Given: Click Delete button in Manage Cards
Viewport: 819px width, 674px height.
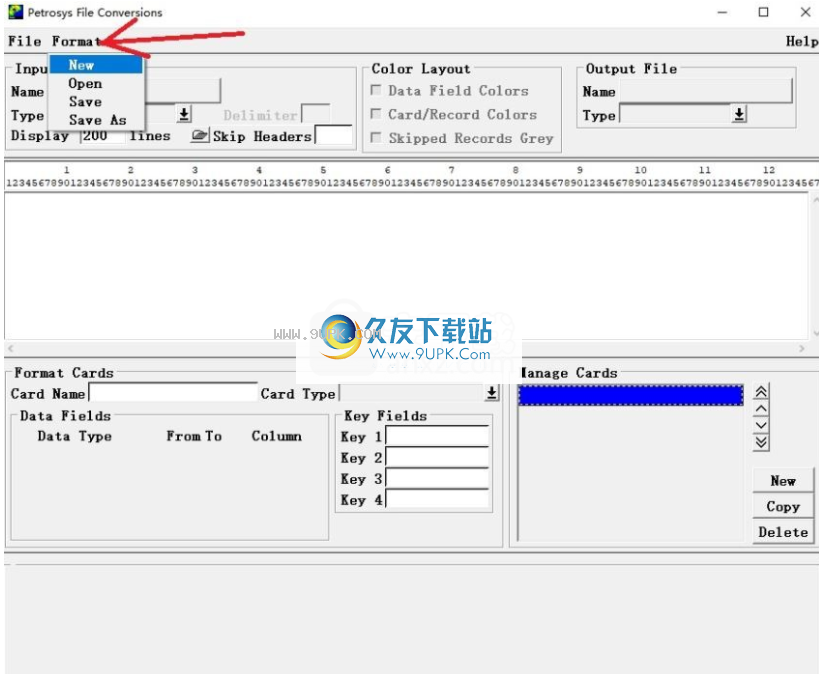Looking at the screenshot, I should [x=783, y=531].
